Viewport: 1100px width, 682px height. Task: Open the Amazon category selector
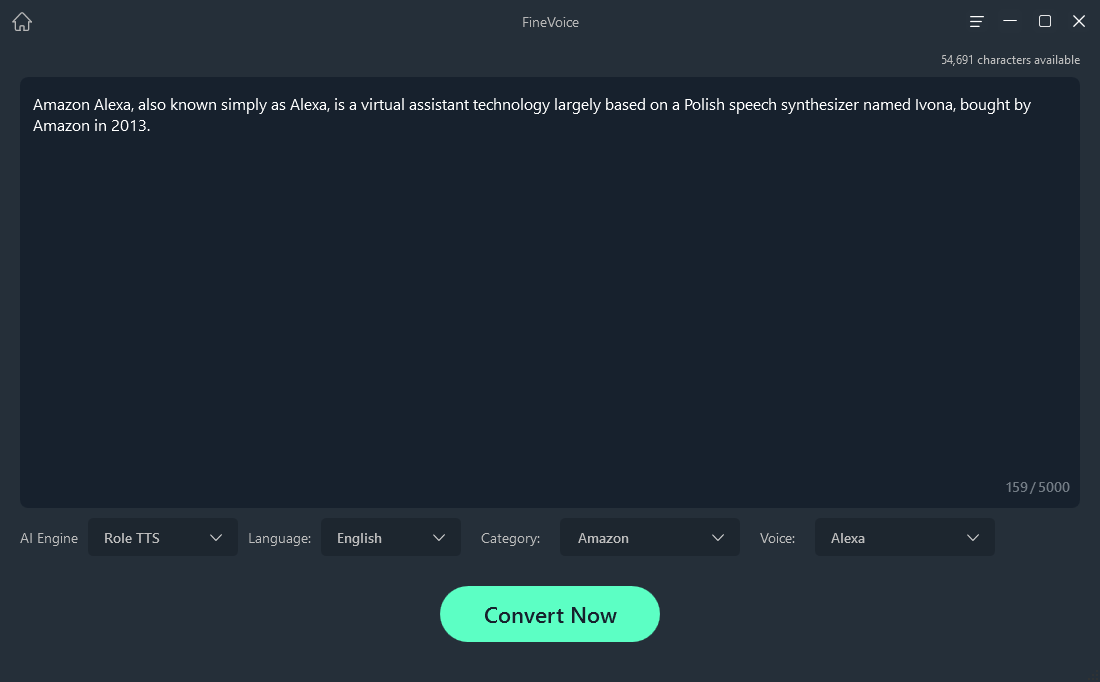coord(650,537)
